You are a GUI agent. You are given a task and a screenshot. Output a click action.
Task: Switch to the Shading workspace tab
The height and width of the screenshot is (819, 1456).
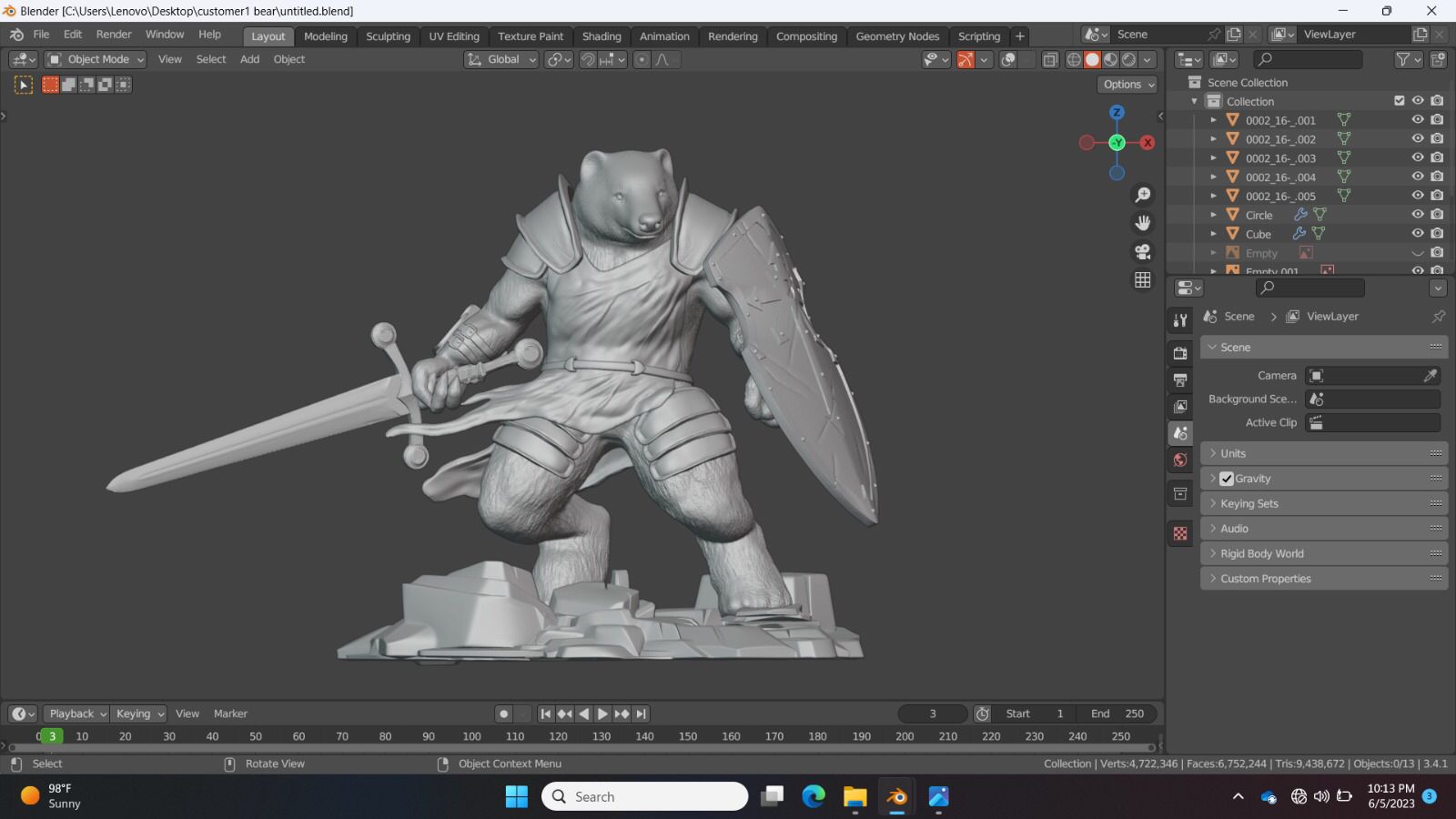pos(602,36)
